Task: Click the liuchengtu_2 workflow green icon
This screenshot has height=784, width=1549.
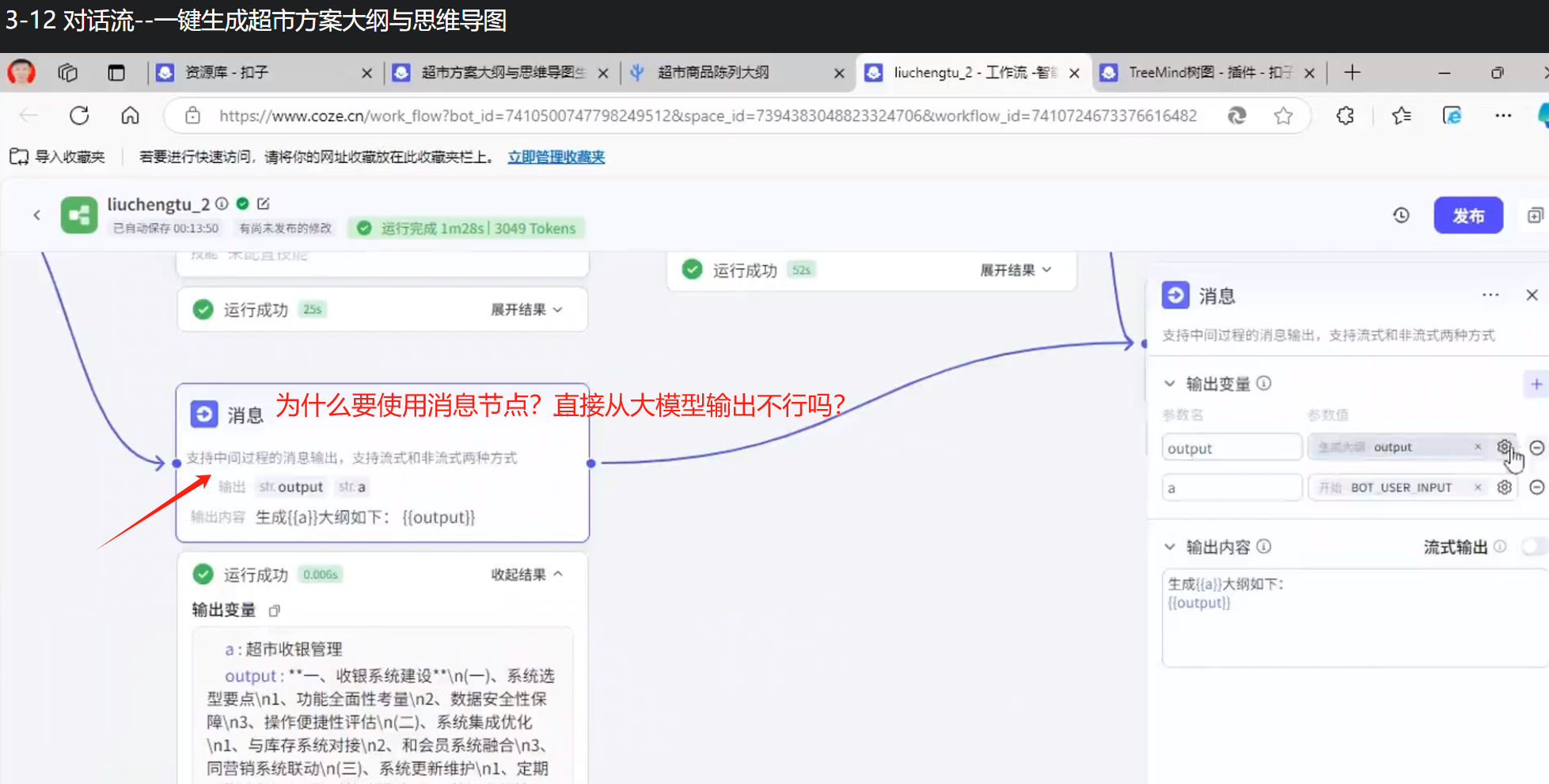Action: [x=78, y=214]
